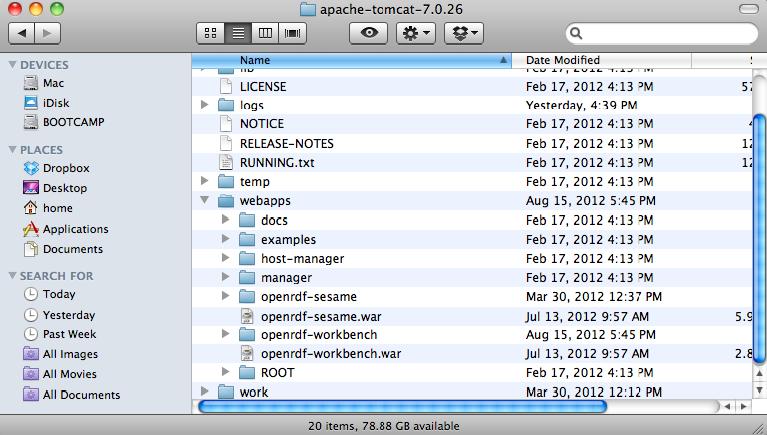Viewport: 767px width, 435px height.
Task: Click the status text 20 items, 78.88 GB available
Action: 384,426
